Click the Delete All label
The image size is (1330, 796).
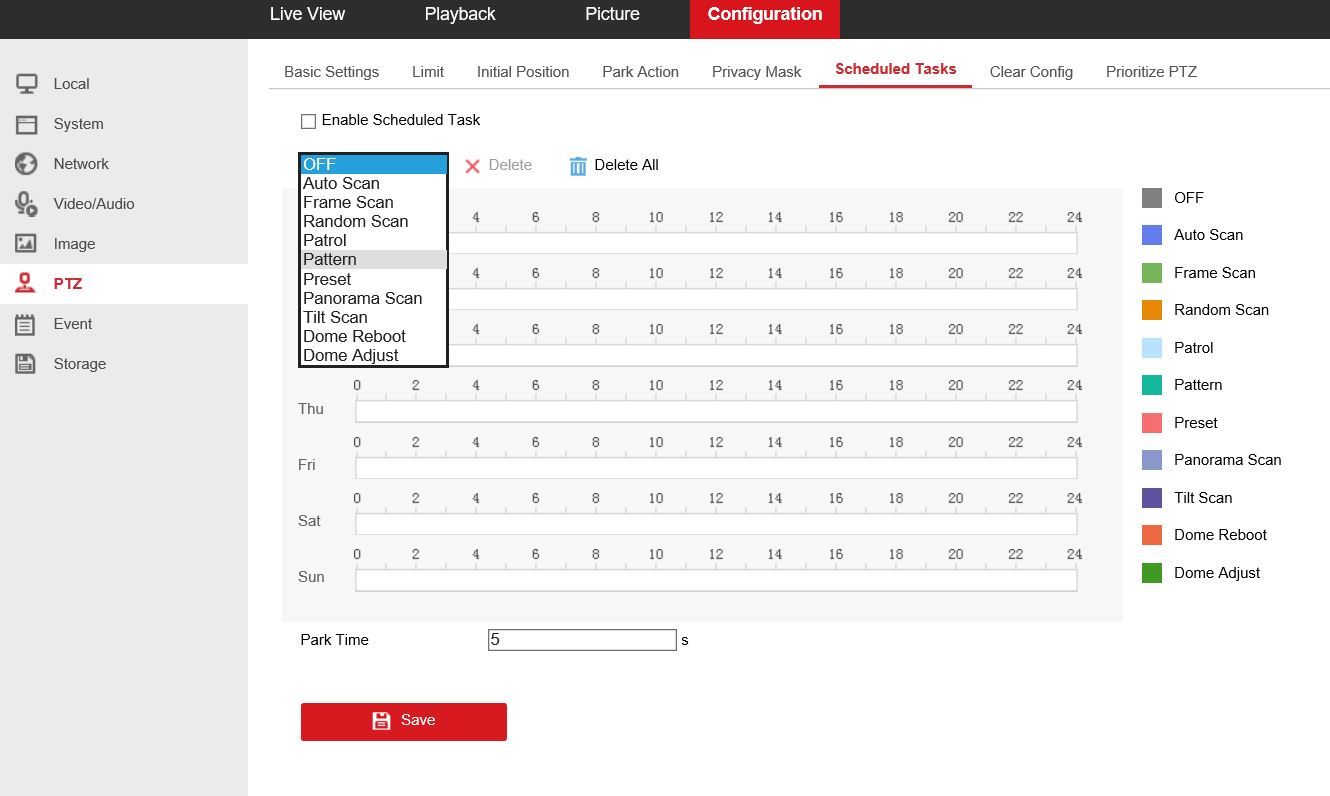pos(626,165)
